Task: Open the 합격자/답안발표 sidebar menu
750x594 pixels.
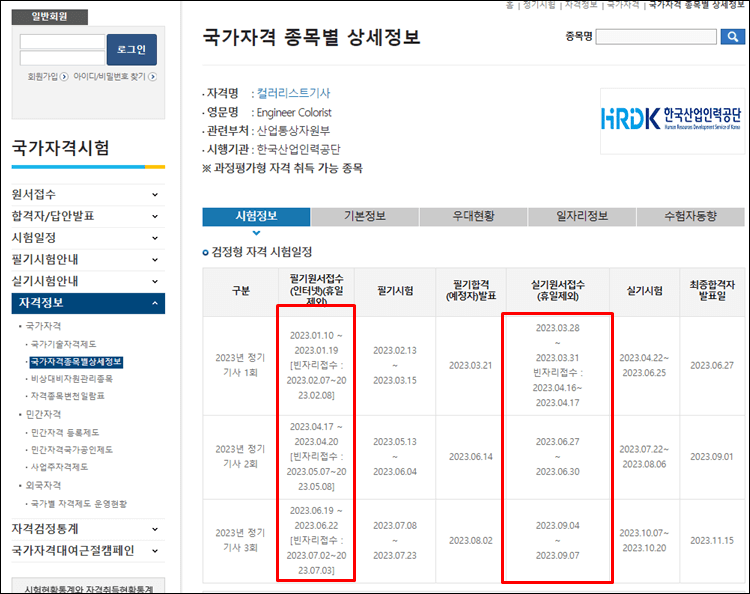Action: [88, 216]
